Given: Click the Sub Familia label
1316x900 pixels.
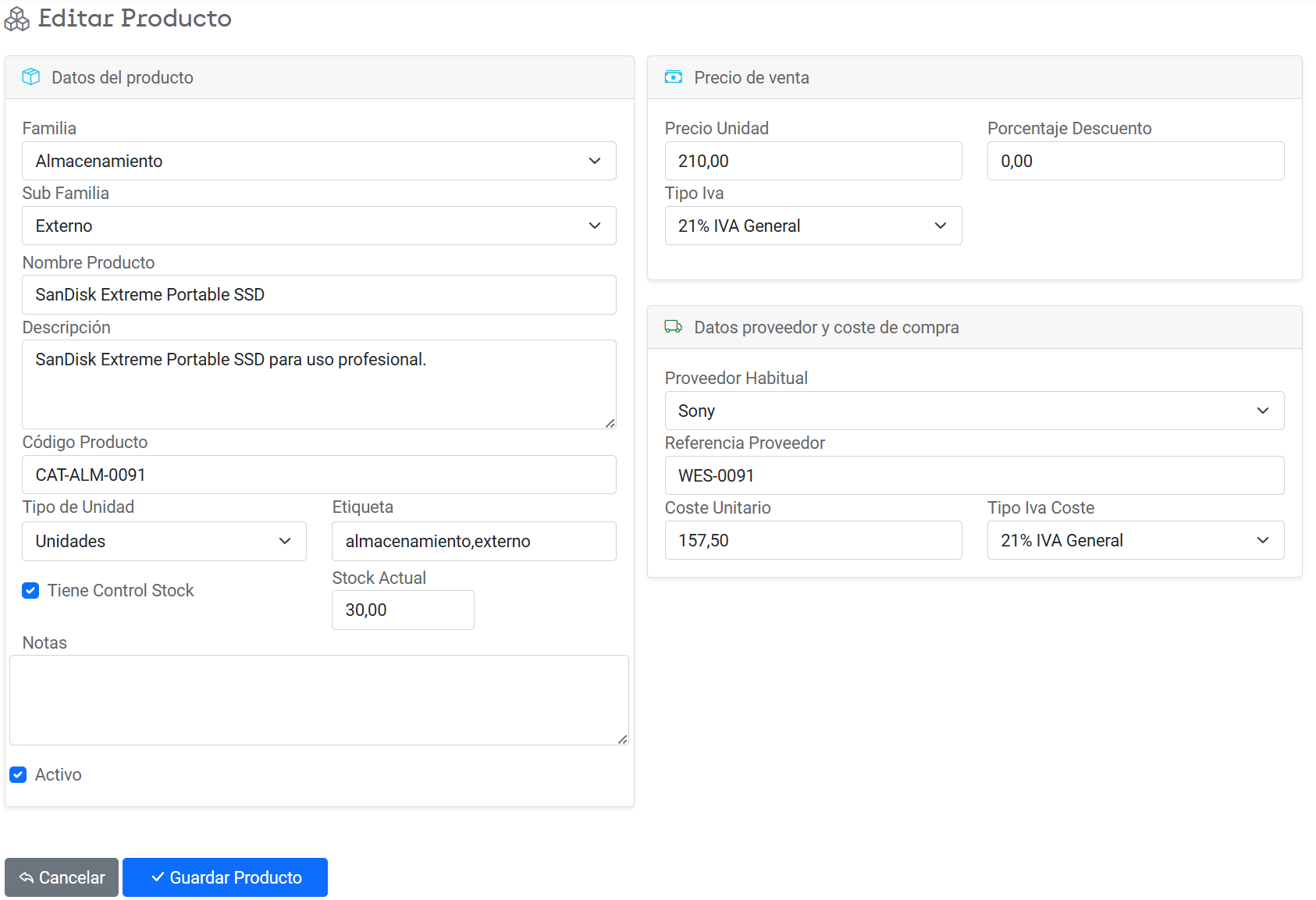Looking at the screenshot, I should click(66, 193).
